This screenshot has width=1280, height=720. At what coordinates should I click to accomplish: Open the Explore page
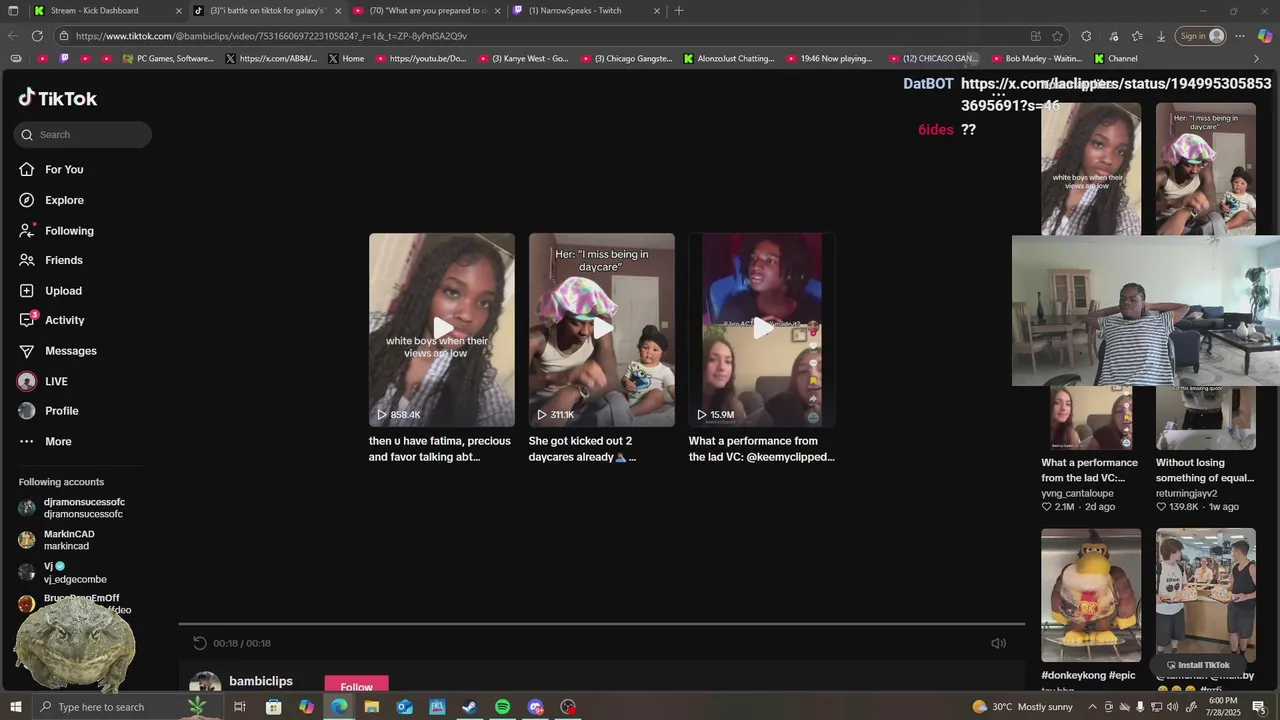click(64, 200)
